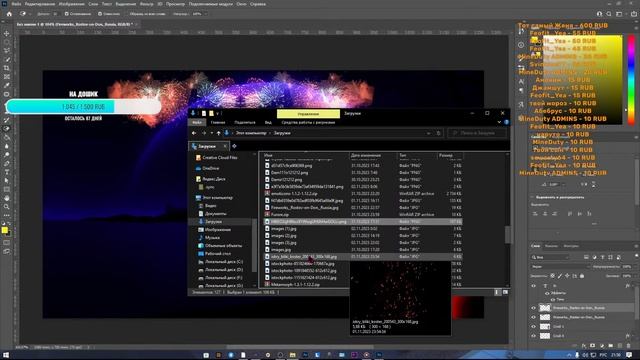Lock all layer attributes padlock
The width and height of the screenshot is (640, 360).
(582, 276)
